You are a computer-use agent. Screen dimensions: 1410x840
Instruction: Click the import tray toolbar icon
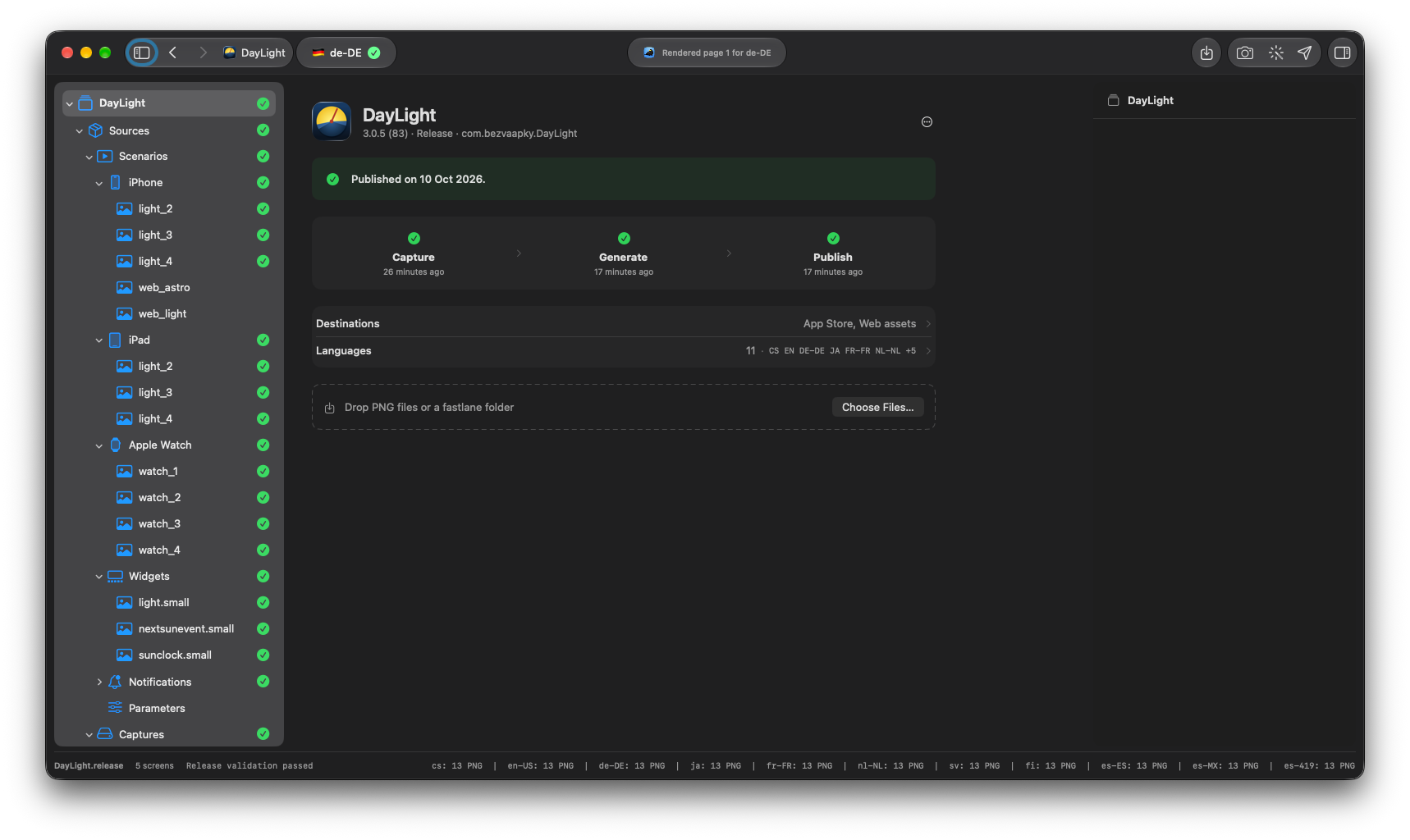coord(1206,52)
